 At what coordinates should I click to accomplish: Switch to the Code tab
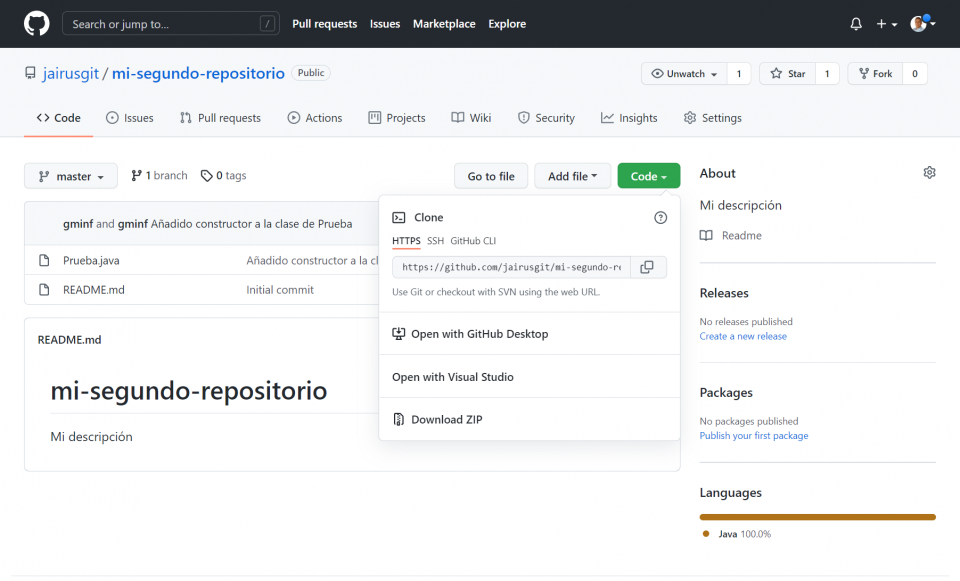[x=59, y=118]
